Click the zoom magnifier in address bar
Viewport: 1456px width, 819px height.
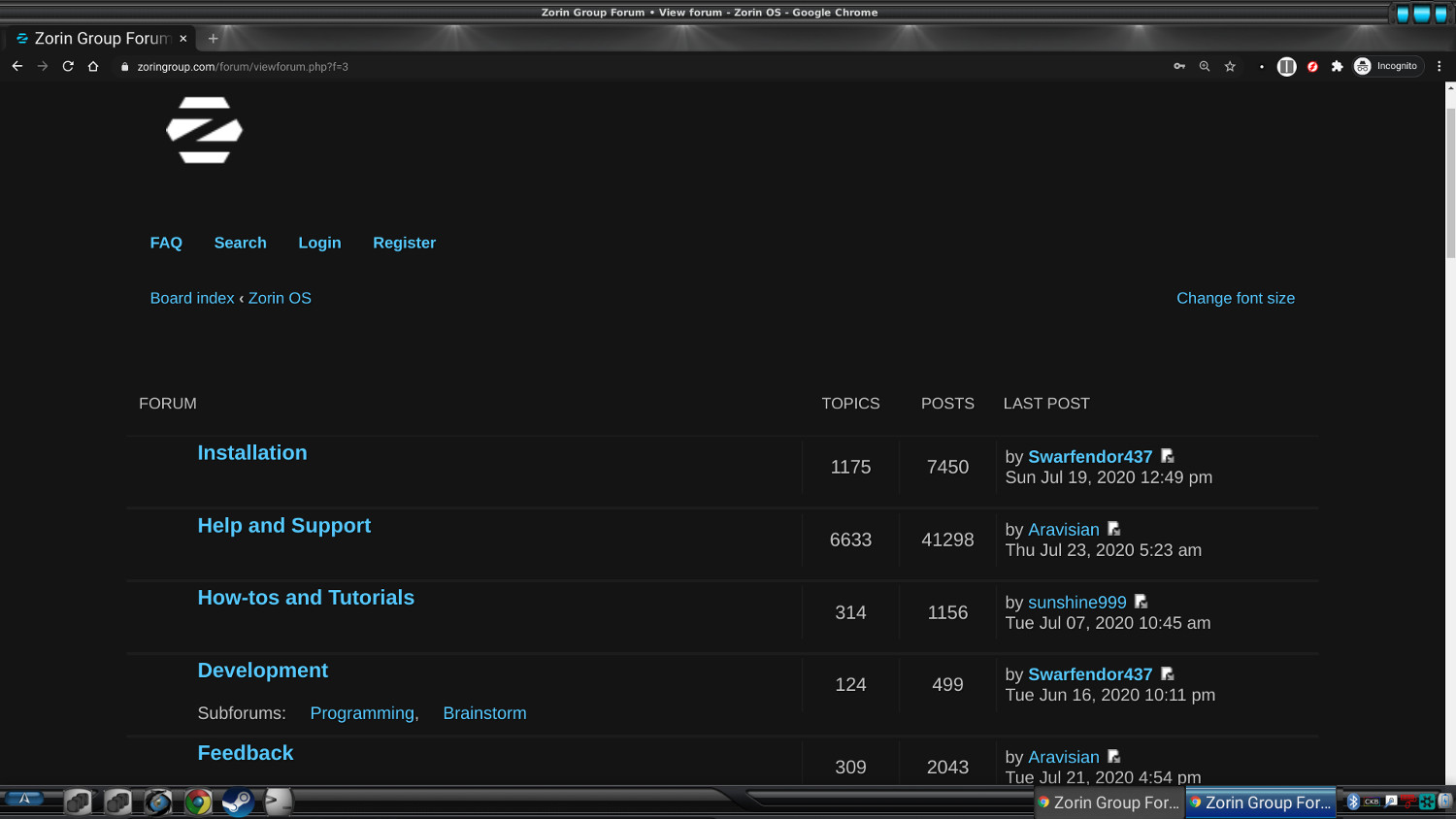(1205, 67)
